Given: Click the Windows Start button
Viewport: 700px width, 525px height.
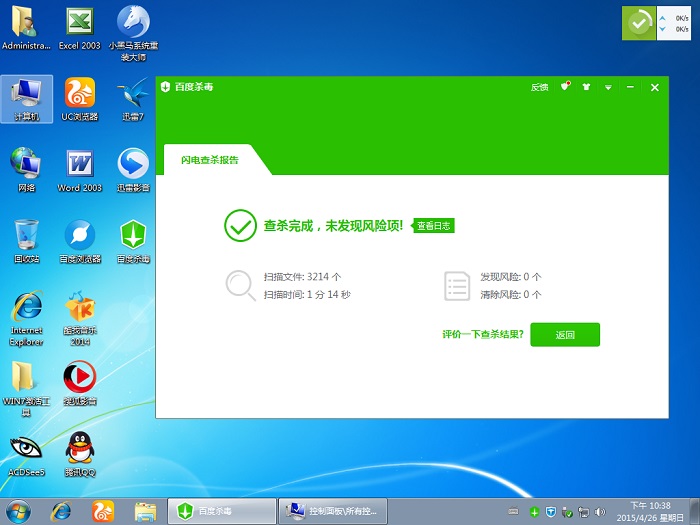Looking at the screenshot, I should pyautogui.click(x=19, y=511).
